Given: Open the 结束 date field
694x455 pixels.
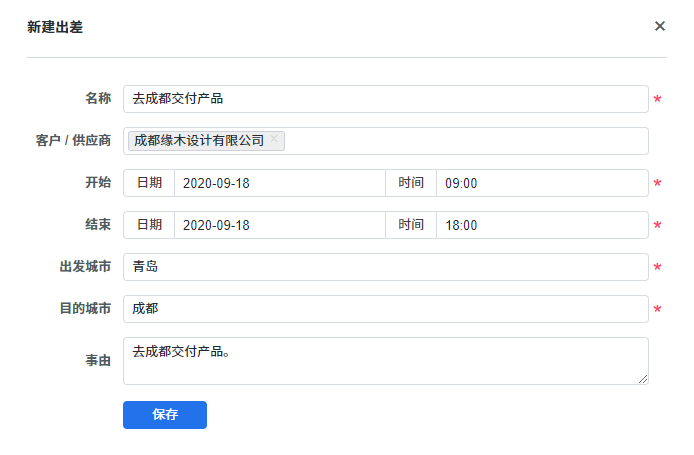Looking at the screenshot, I should click(x=279, y=225).
